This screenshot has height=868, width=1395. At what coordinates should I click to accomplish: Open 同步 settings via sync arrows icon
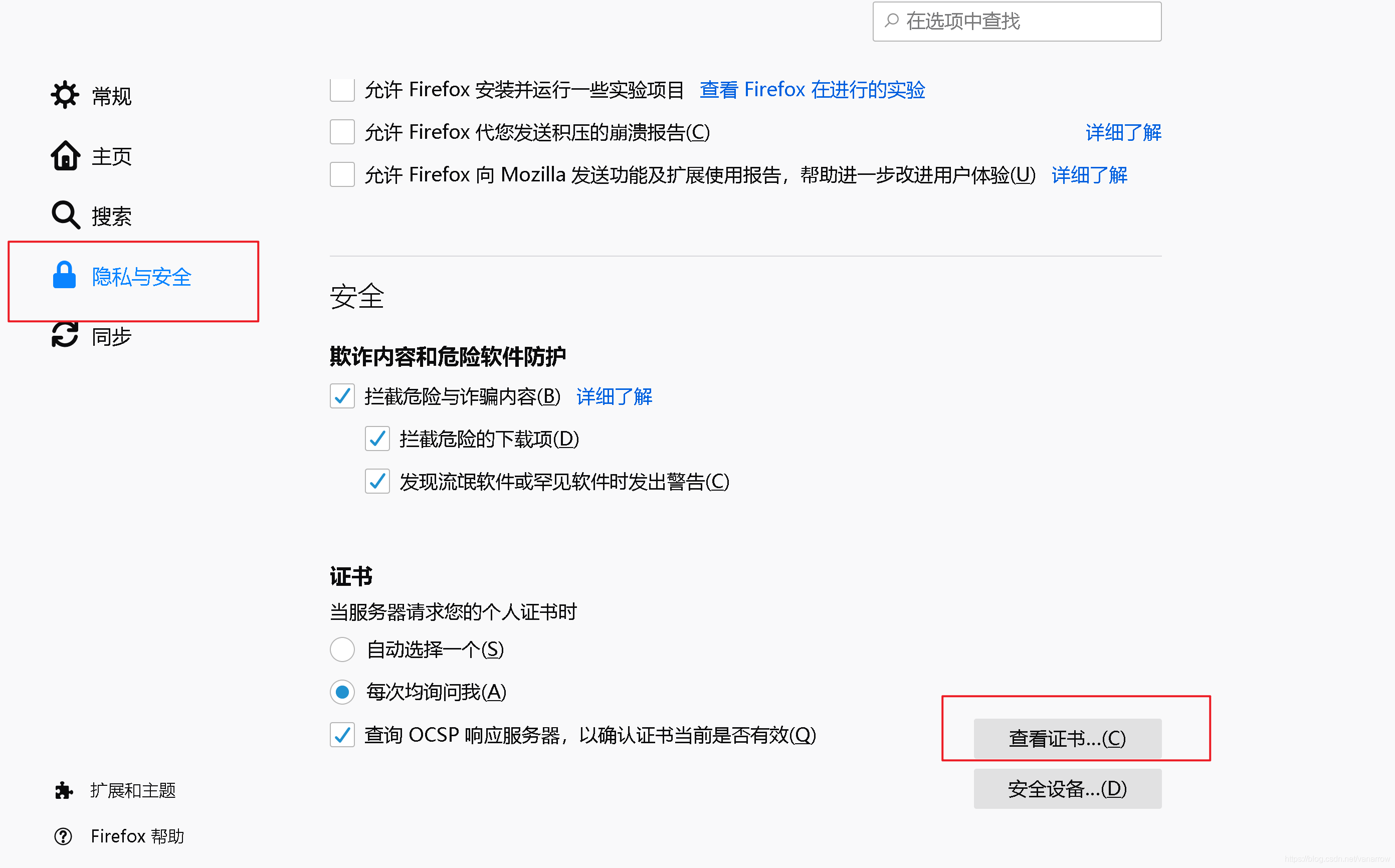pyautogui.click(x=65, y=336)
